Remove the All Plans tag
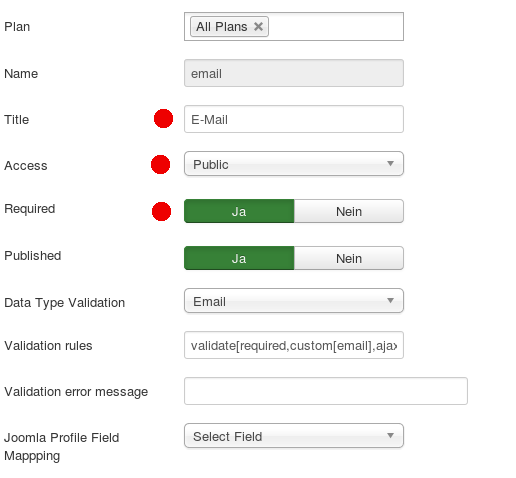 [x=258, y=26]
